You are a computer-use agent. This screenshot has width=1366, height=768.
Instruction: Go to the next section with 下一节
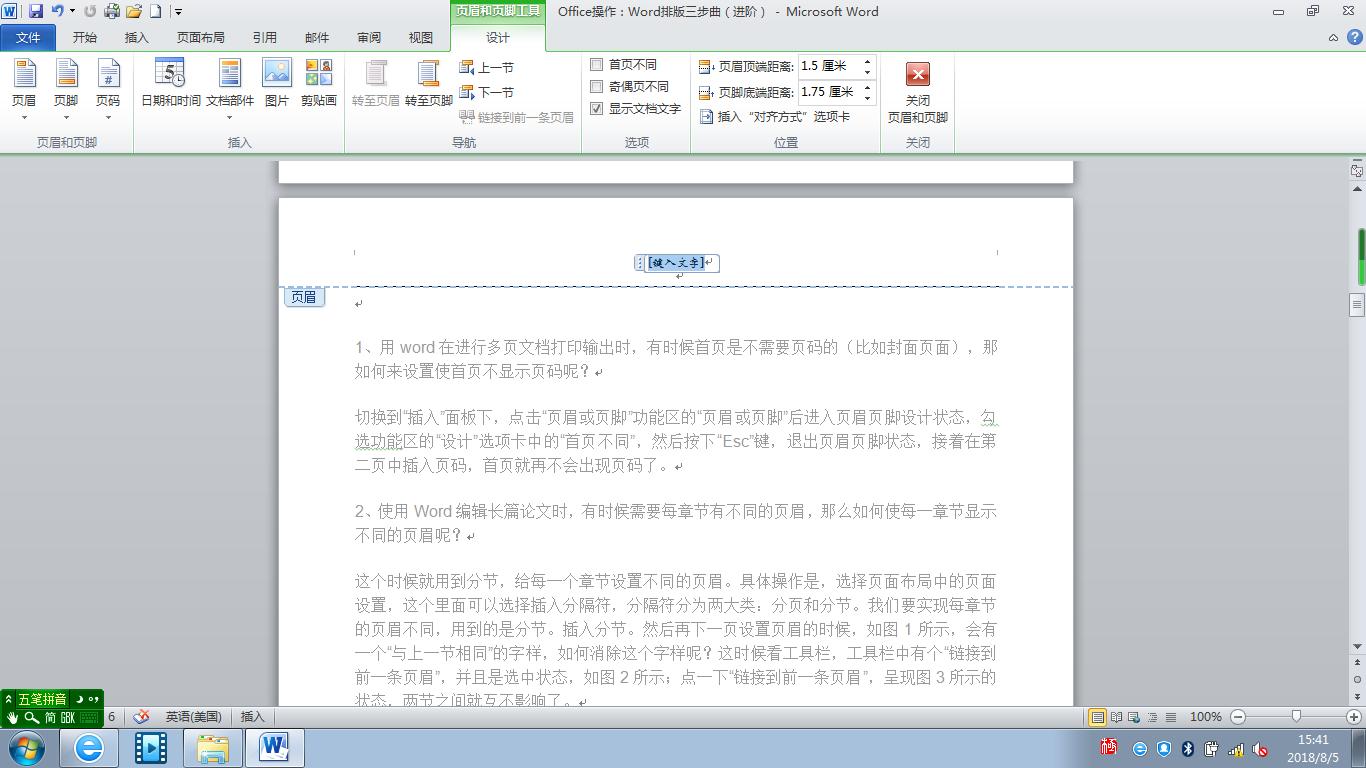point(489,91)
